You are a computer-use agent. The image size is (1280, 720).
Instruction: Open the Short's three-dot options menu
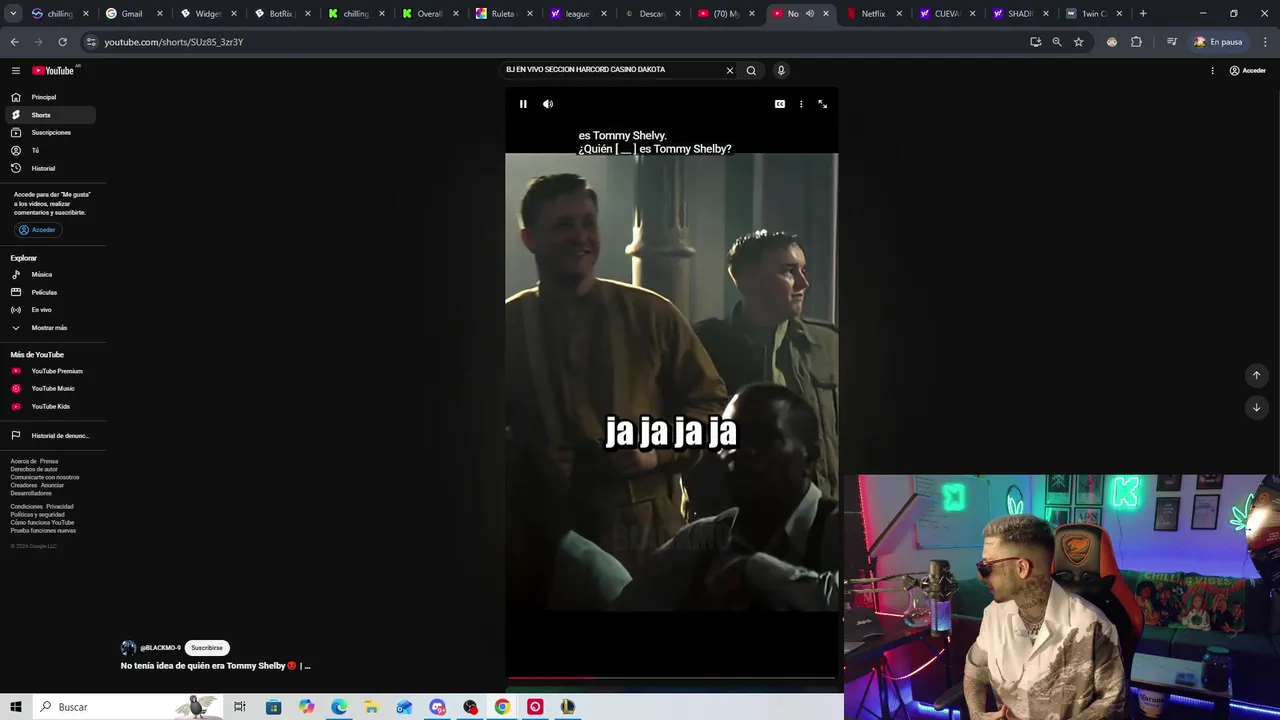tap(801, 104)
